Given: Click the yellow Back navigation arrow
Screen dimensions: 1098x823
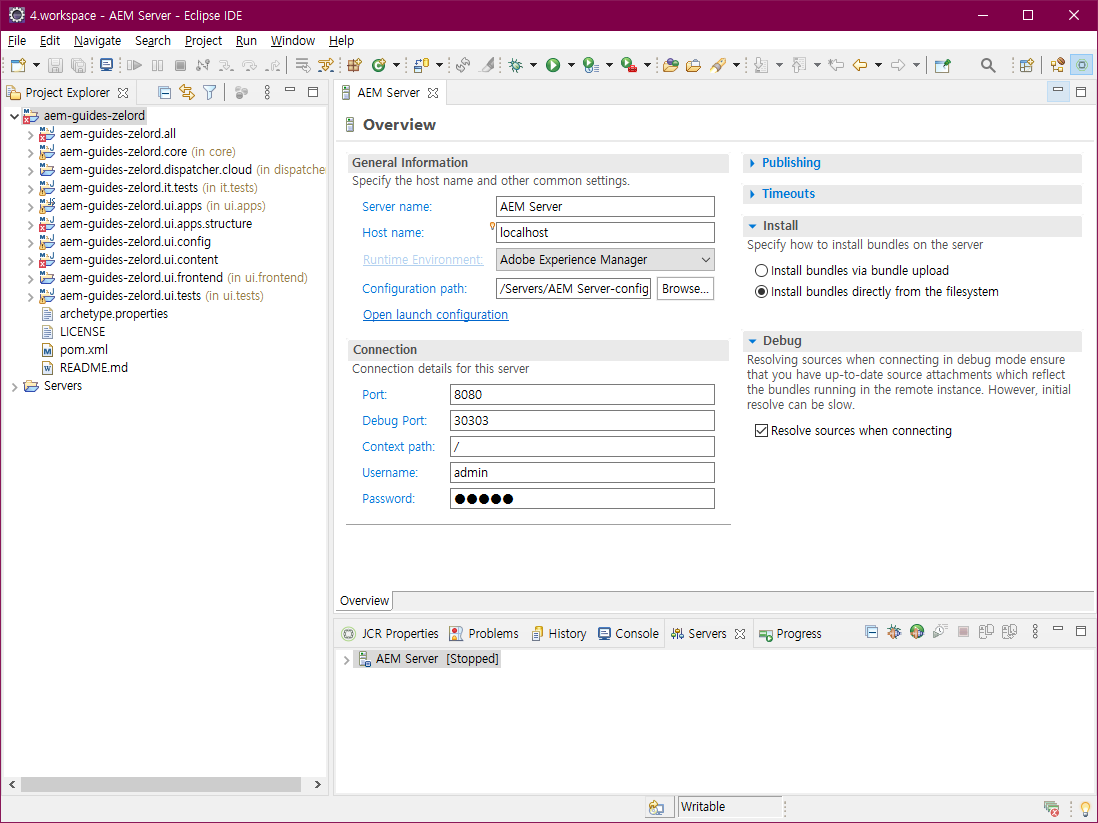Looking at the screenshot, I should 860,65.
